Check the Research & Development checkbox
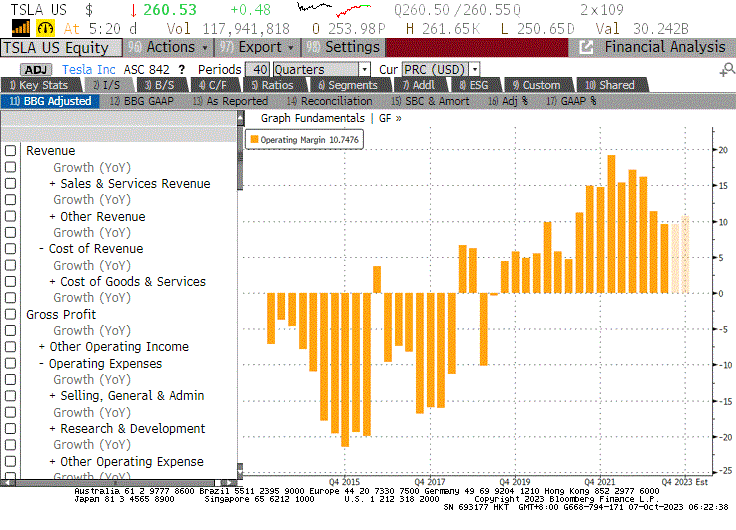The width and height of the screenshot is (736, 530). (x=10, y=429)
